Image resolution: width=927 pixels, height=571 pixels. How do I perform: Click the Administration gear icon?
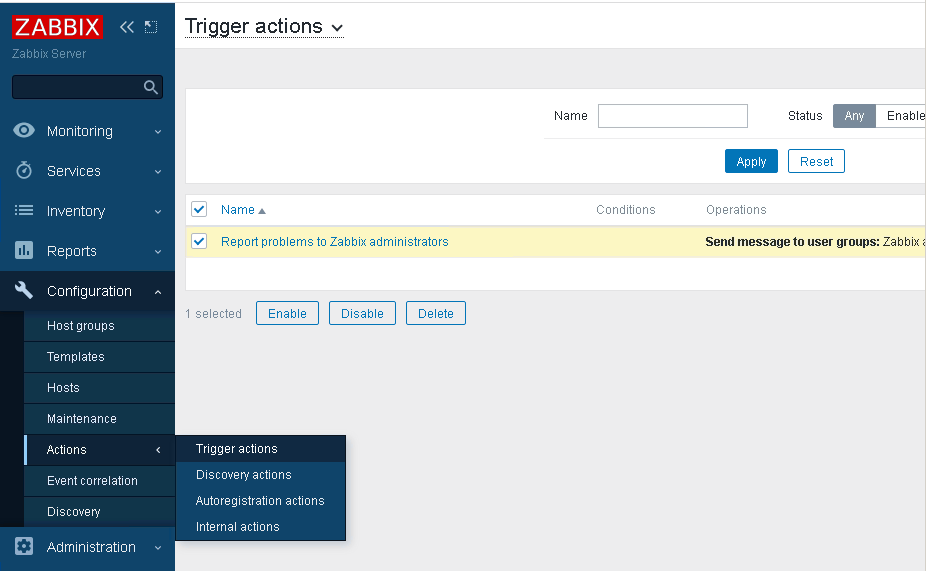click(24, 546)
